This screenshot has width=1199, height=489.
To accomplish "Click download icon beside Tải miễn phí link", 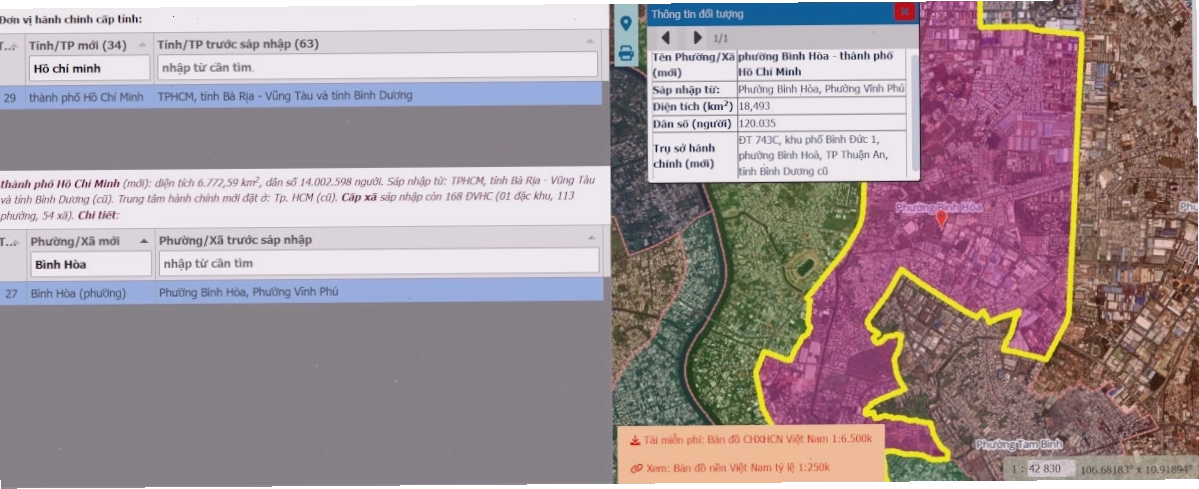I will click(635, 440).
